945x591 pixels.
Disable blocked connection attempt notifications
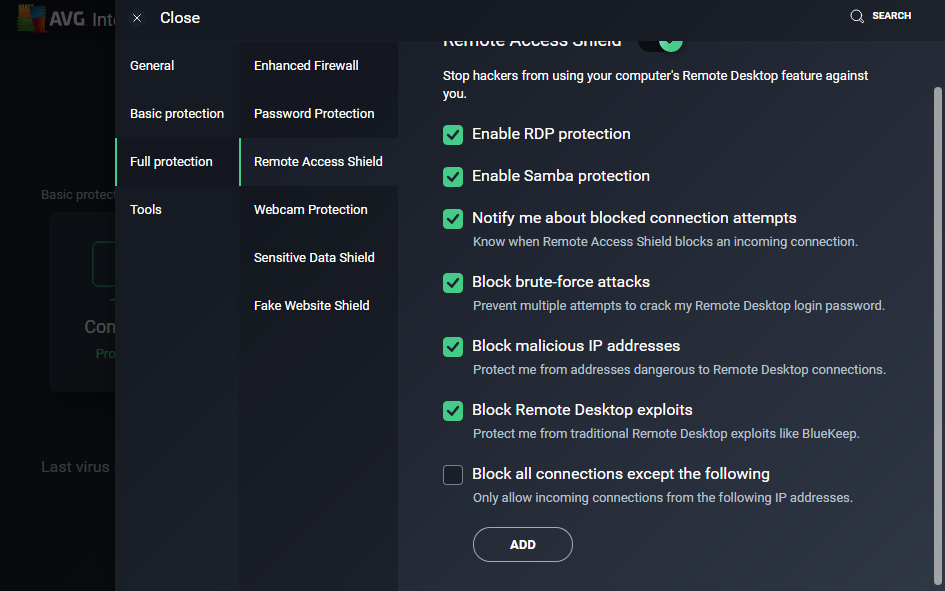pyautogui.click(x=453, y=218)
